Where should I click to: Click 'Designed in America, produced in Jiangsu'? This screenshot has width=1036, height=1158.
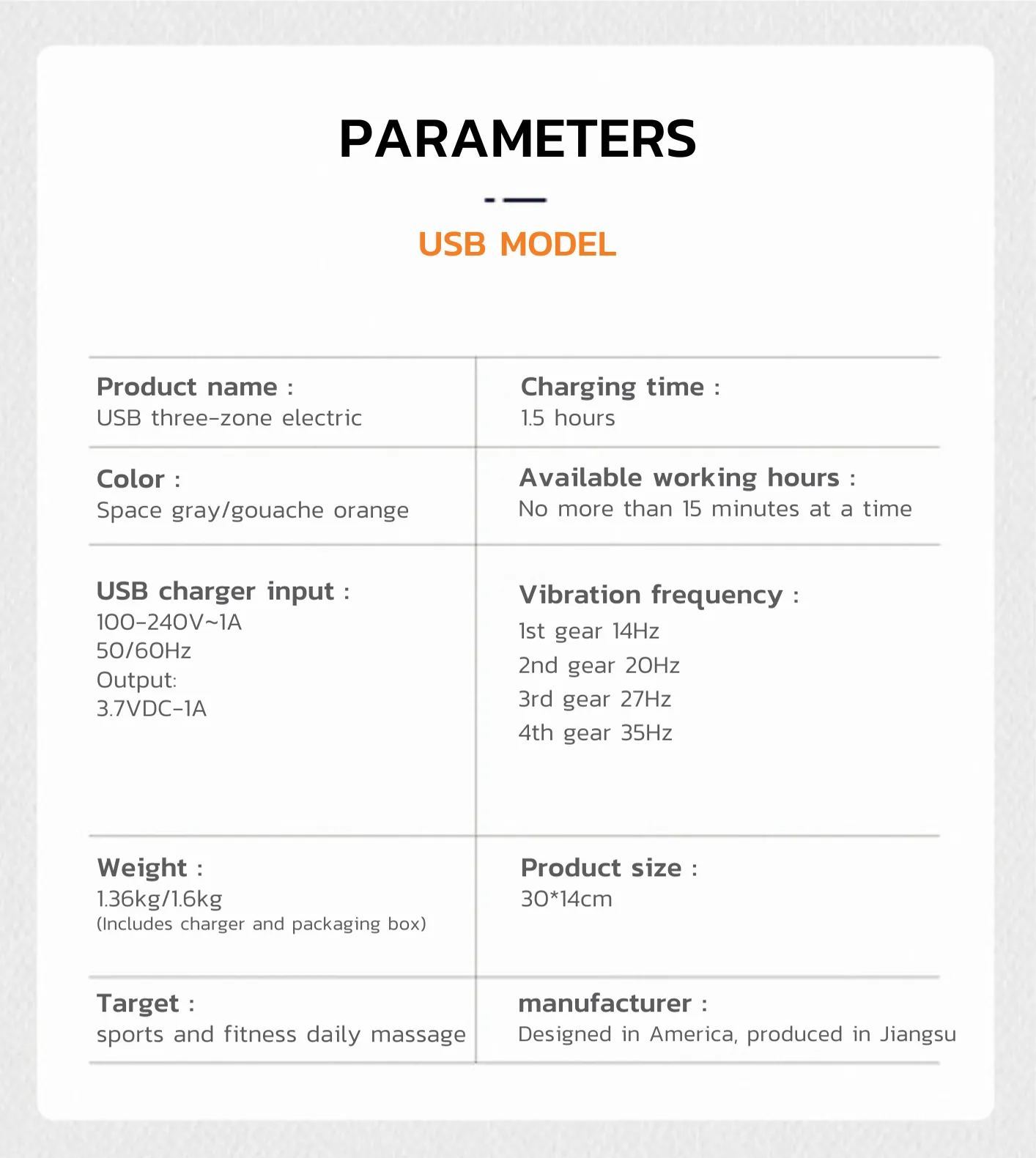(736, 1034)
